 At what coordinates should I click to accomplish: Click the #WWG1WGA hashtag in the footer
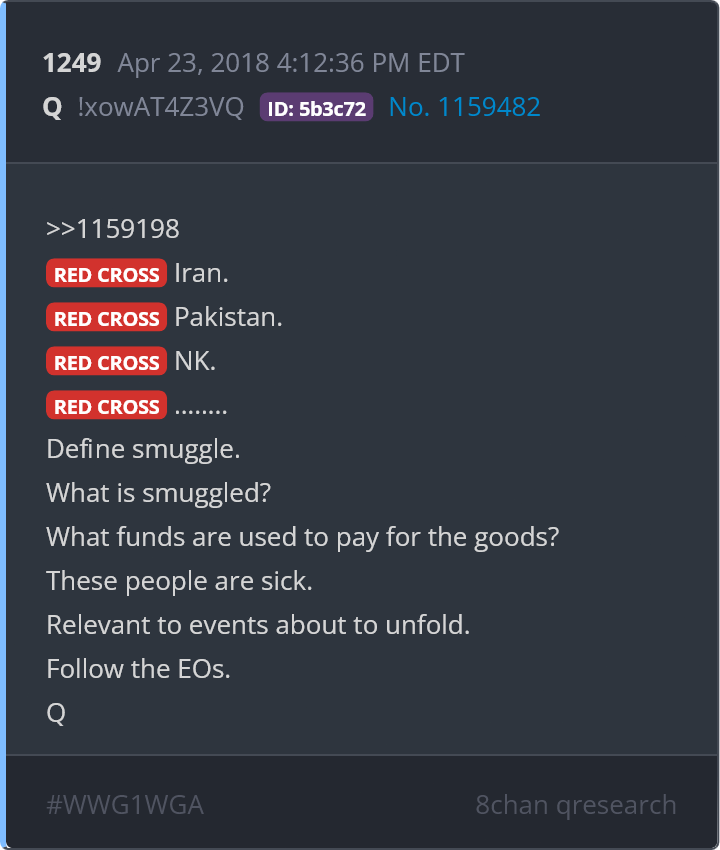click(125, 805)
